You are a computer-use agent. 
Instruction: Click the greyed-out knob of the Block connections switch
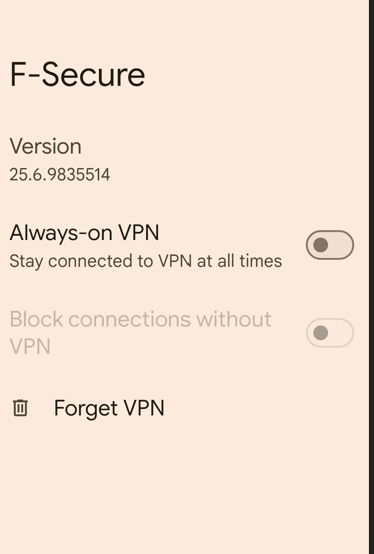(x=321, y=332)
